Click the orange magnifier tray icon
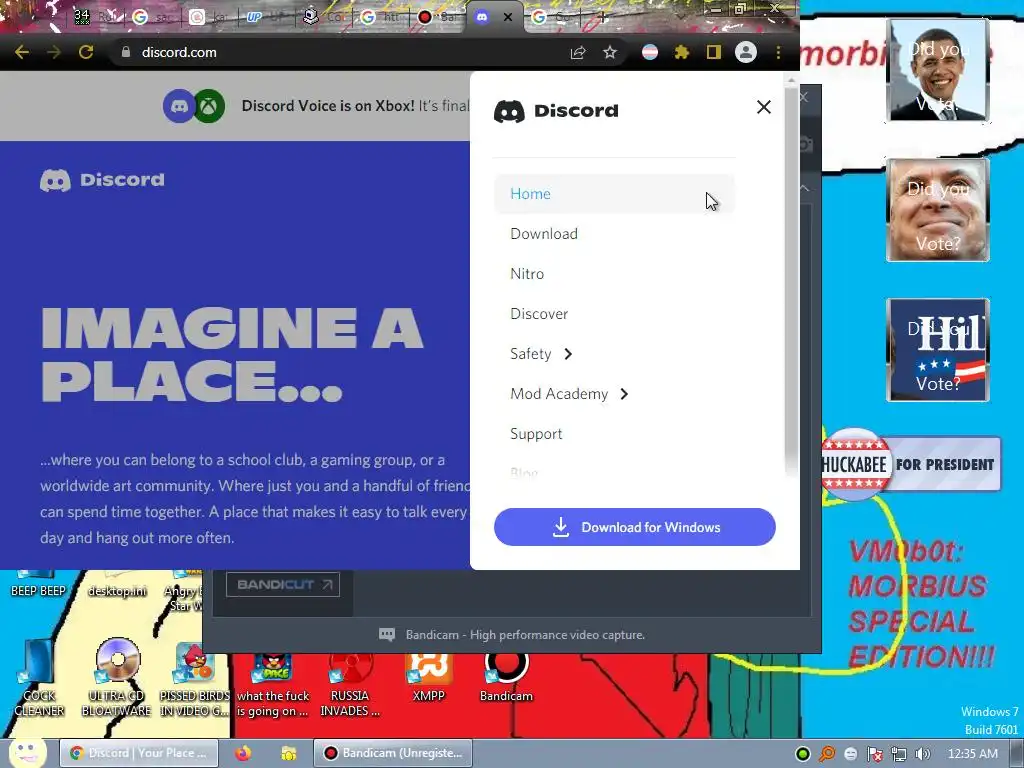 tap(827, 754)
